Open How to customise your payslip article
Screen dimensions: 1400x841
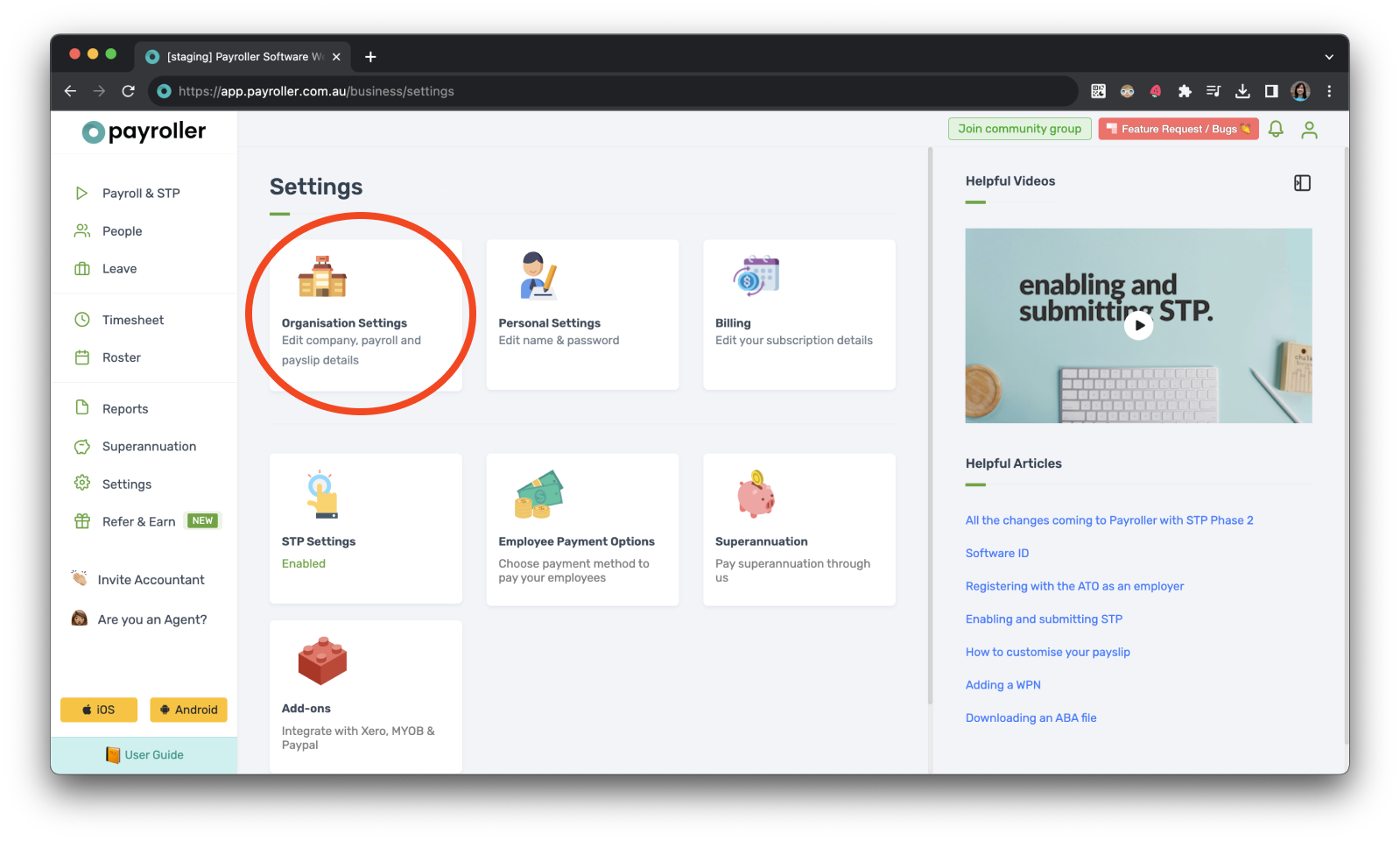(x=1048, y=652)
